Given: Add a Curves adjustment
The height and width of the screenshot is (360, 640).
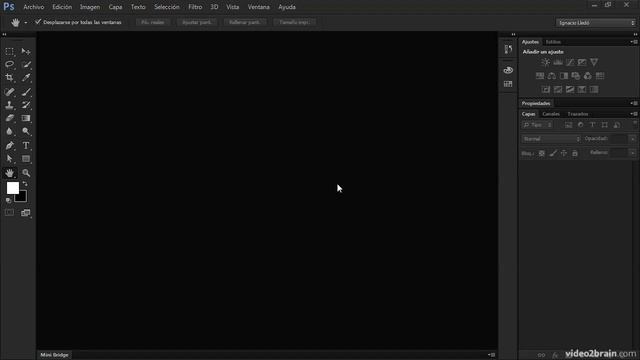Looking at the screenshot, I should point(570,62).
